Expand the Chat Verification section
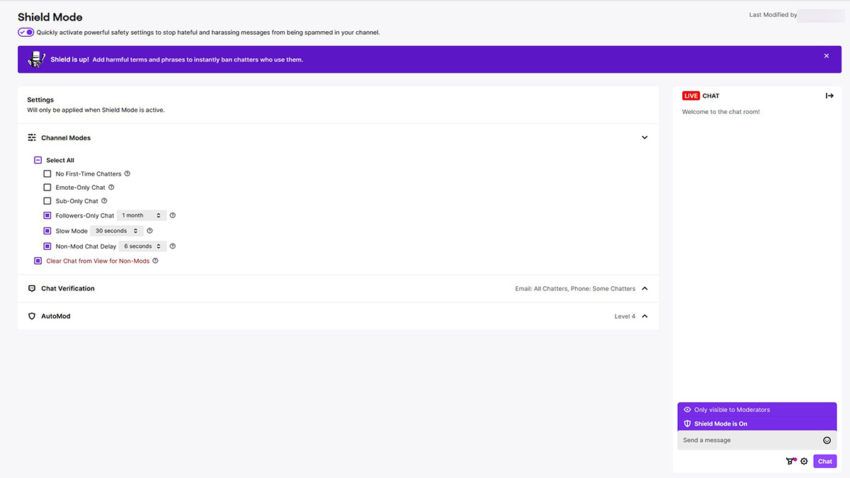The height and width of the screenshot is (478, 850). tap(644, 289)
